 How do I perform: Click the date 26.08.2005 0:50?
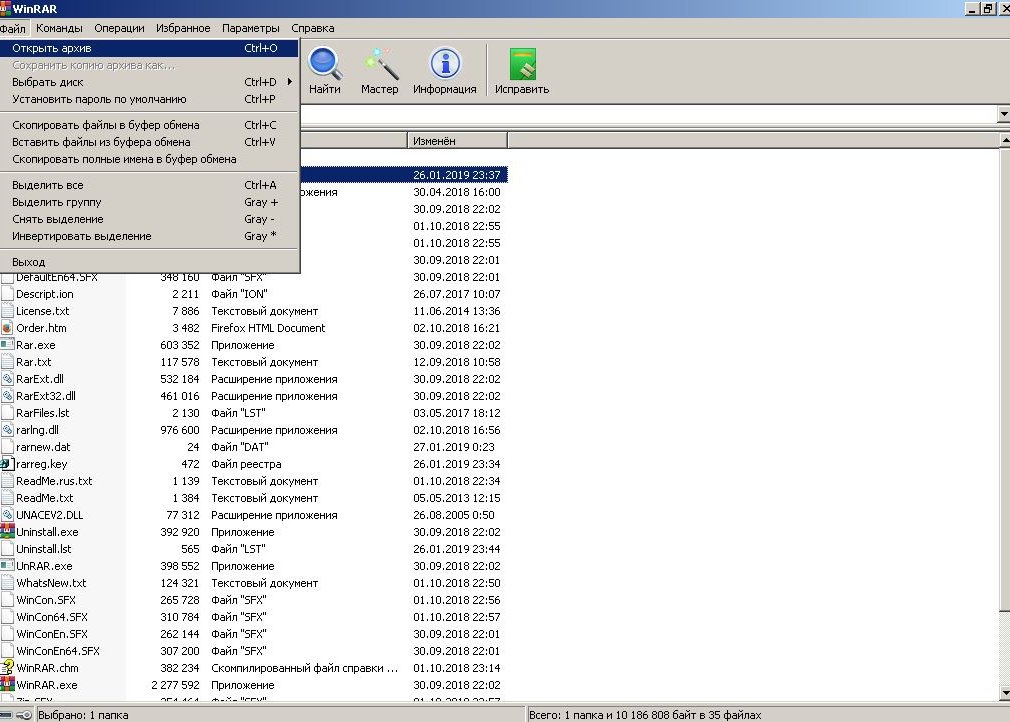tap(453, 515)
